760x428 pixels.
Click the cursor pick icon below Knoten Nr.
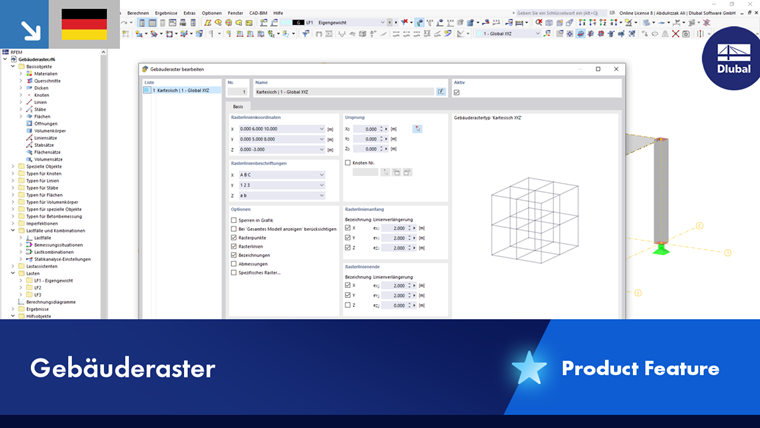coord(385,172)
